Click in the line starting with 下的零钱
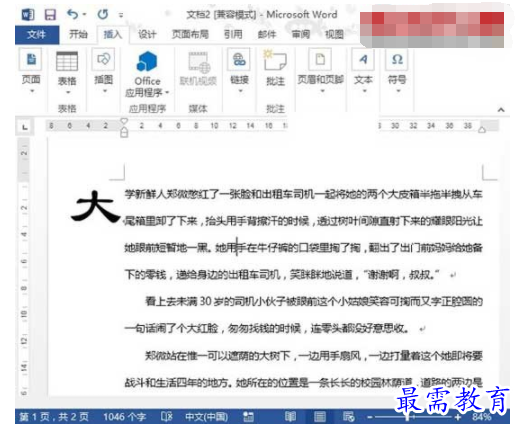518x431 pixels. tap(281, 275)
